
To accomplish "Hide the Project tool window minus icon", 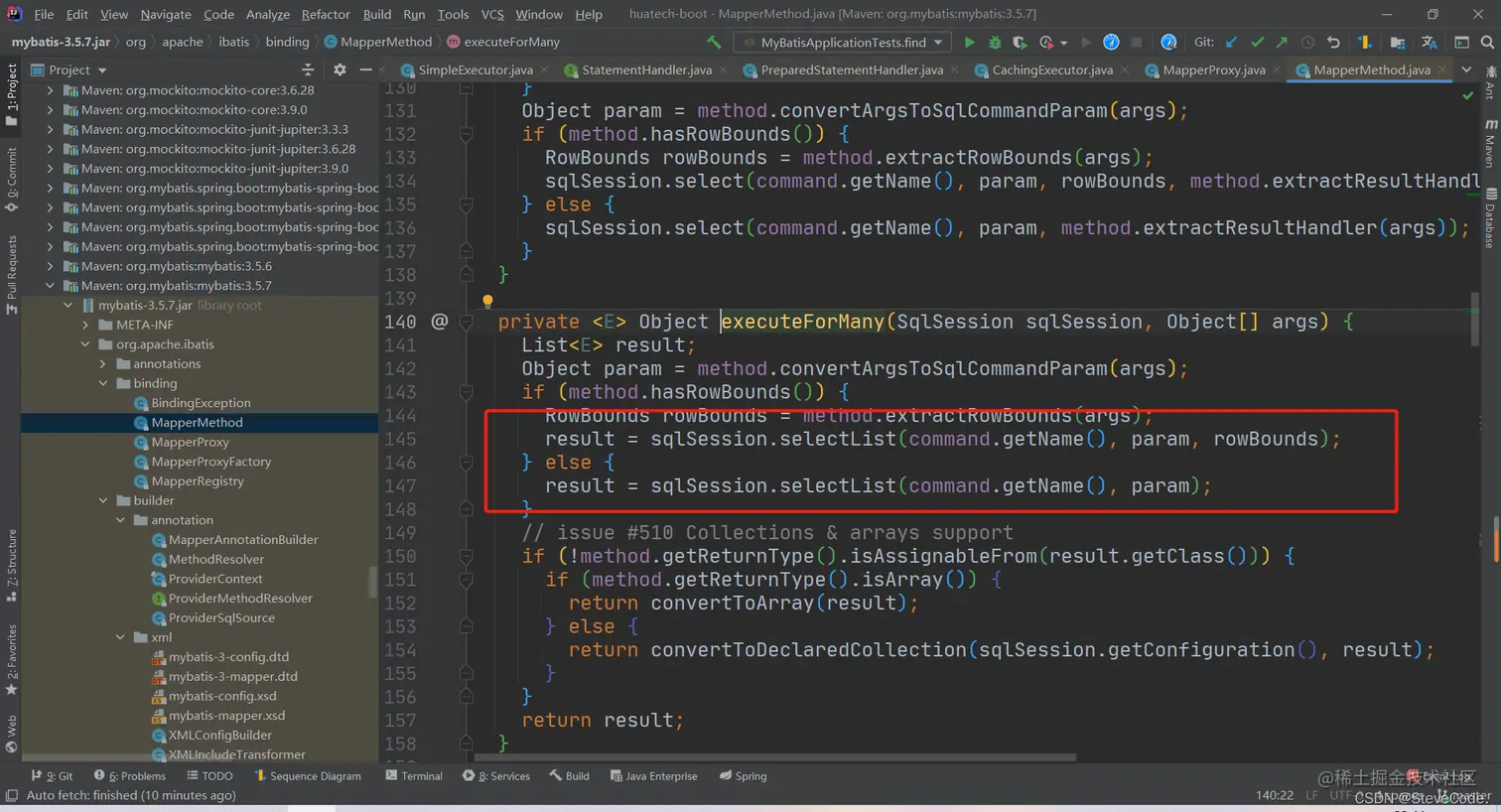I will 365,69.
